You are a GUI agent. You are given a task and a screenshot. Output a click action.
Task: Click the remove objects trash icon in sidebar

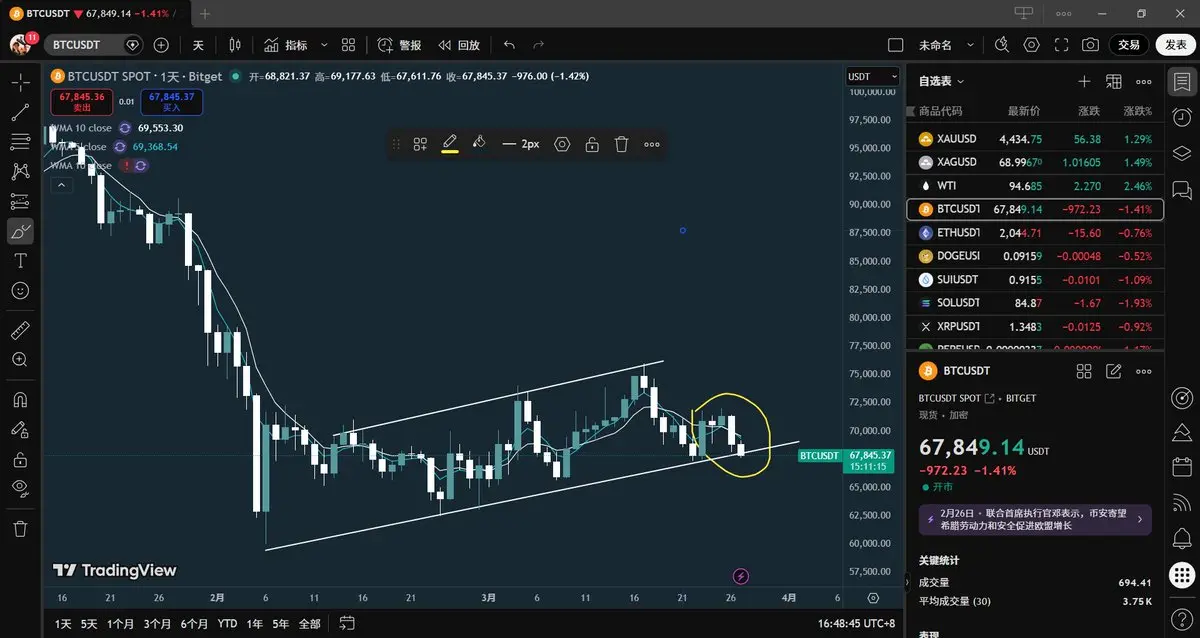(x=20, y=529)
